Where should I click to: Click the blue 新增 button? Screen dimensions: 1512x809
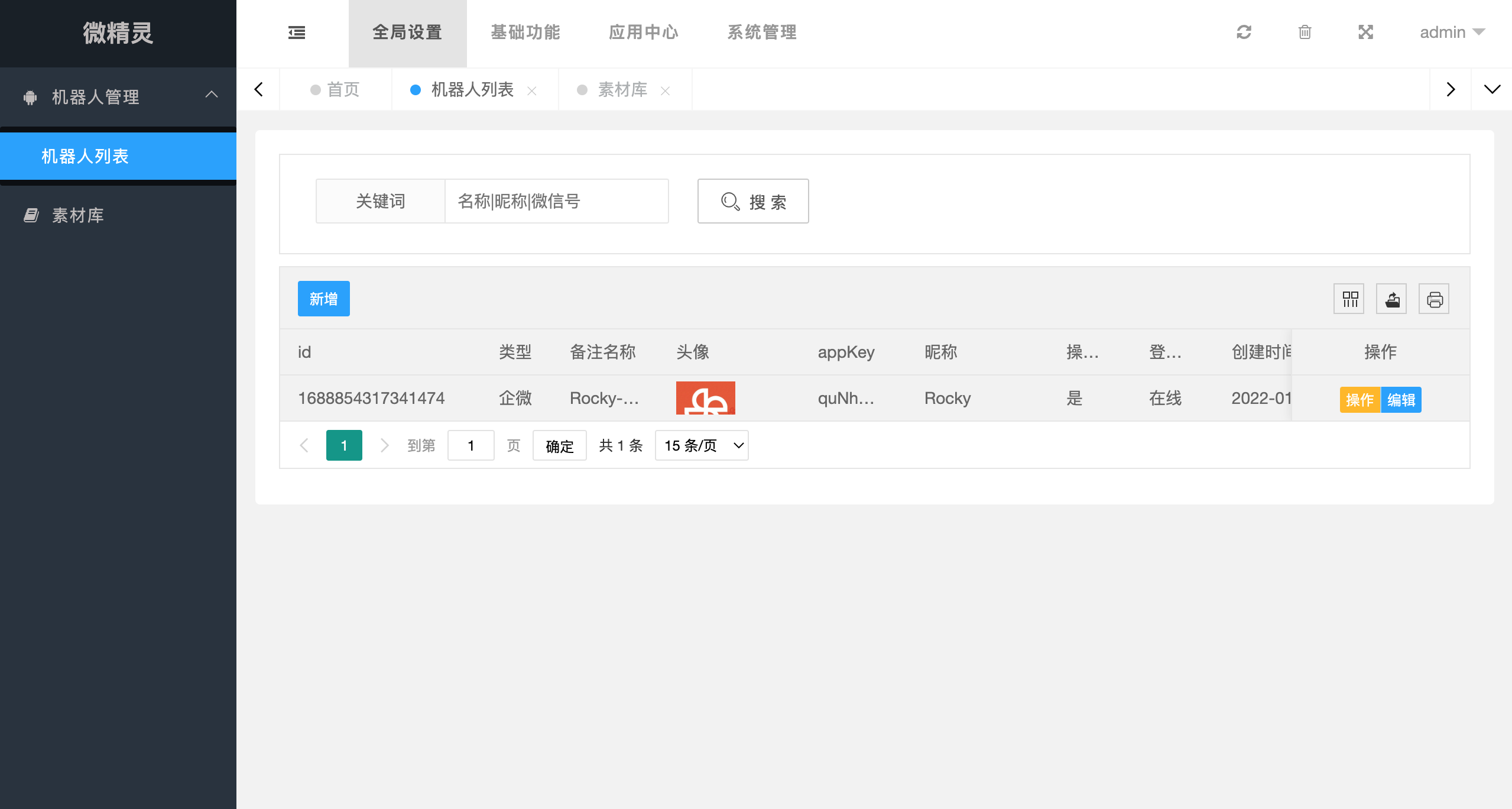[x=323, y=299]
